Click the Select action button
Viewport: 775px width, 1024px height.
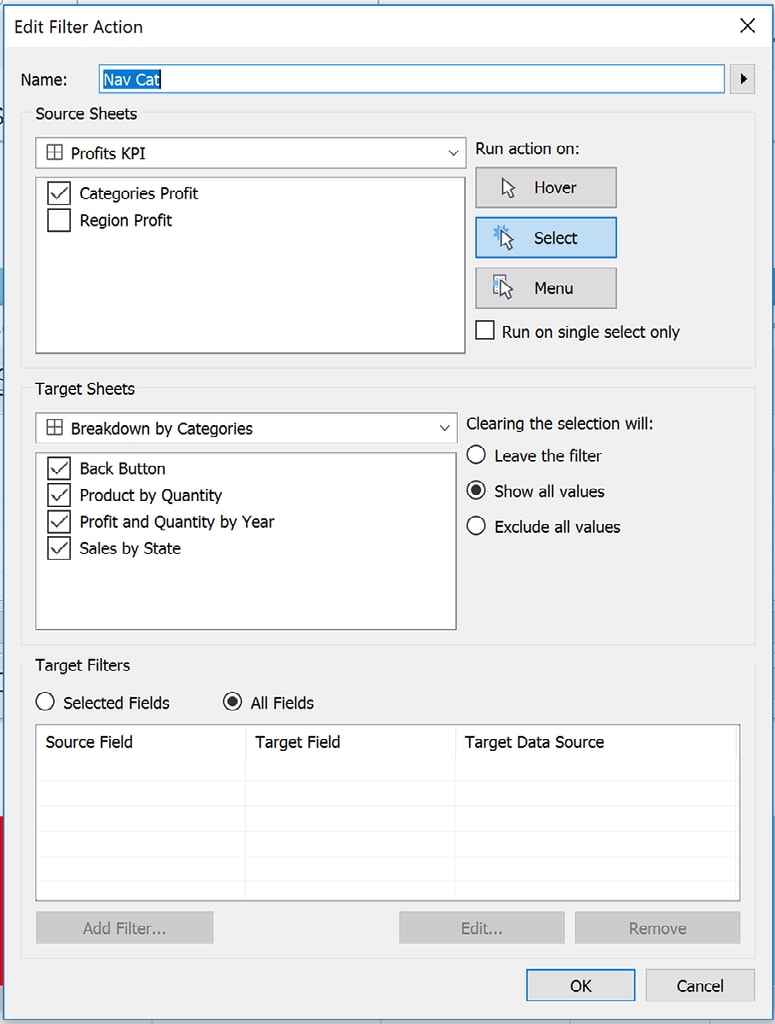pos(545,238)
